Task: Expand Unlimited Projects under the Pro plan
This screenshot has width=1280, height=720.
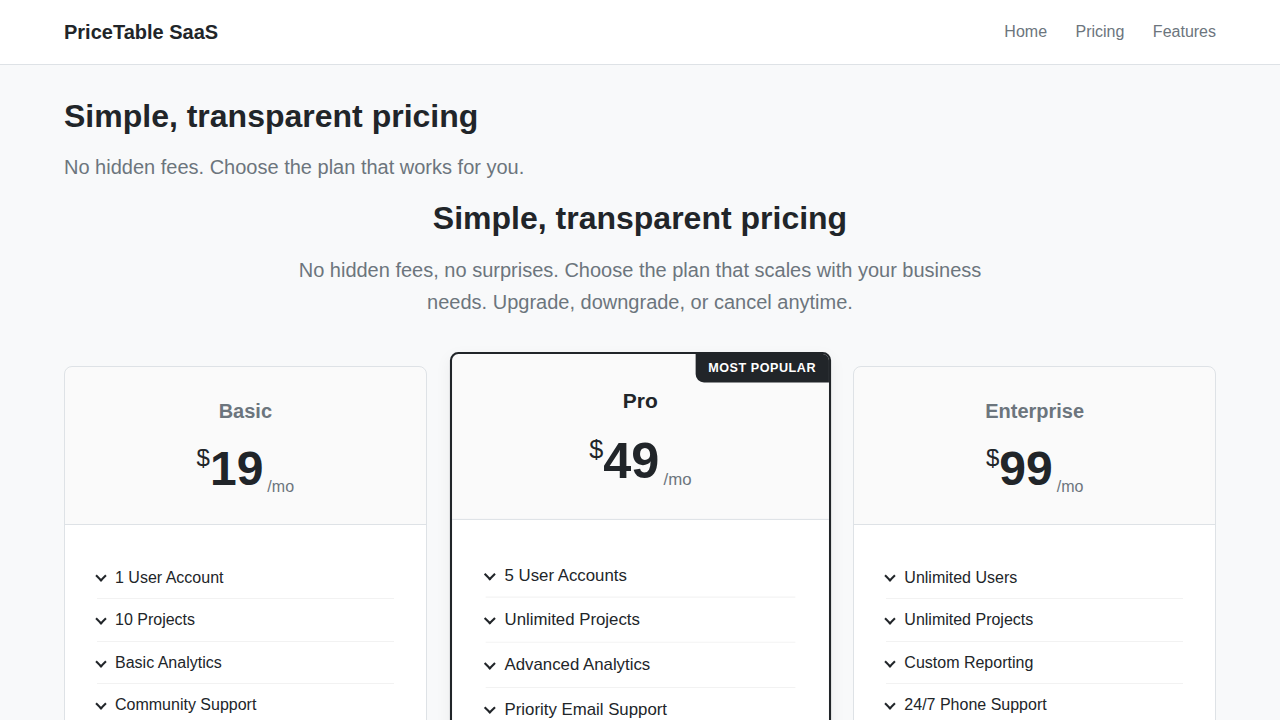Action: 490,620
